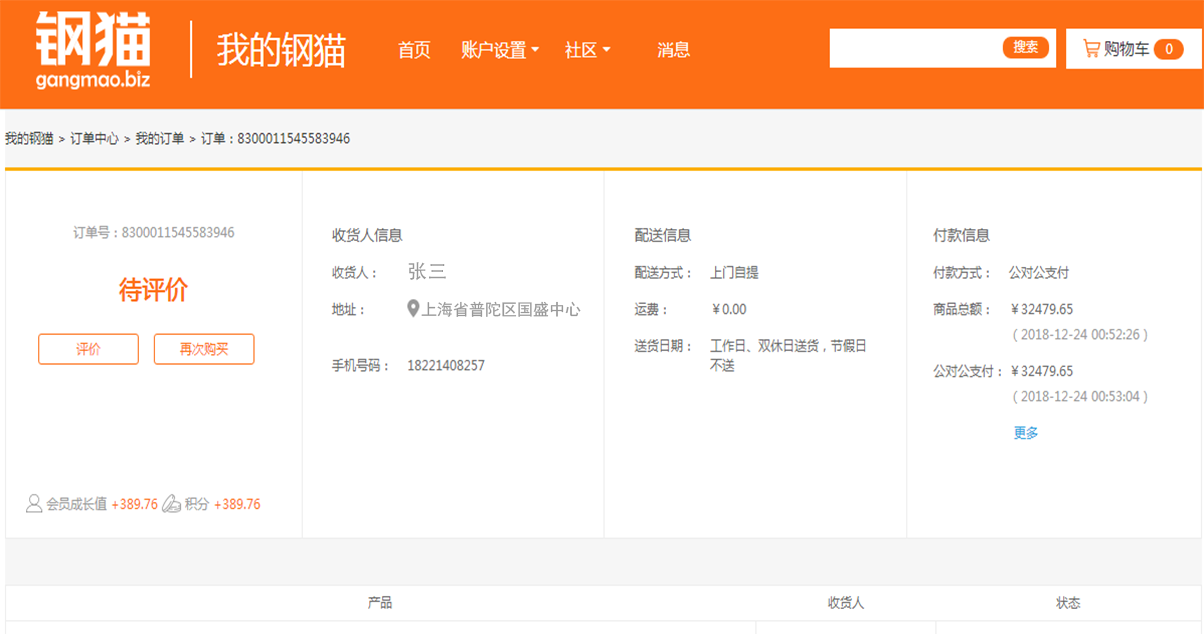Click the address 上海省普陀区国盛中心
This screenshot has width=1204, height=634.
(501, 309)
